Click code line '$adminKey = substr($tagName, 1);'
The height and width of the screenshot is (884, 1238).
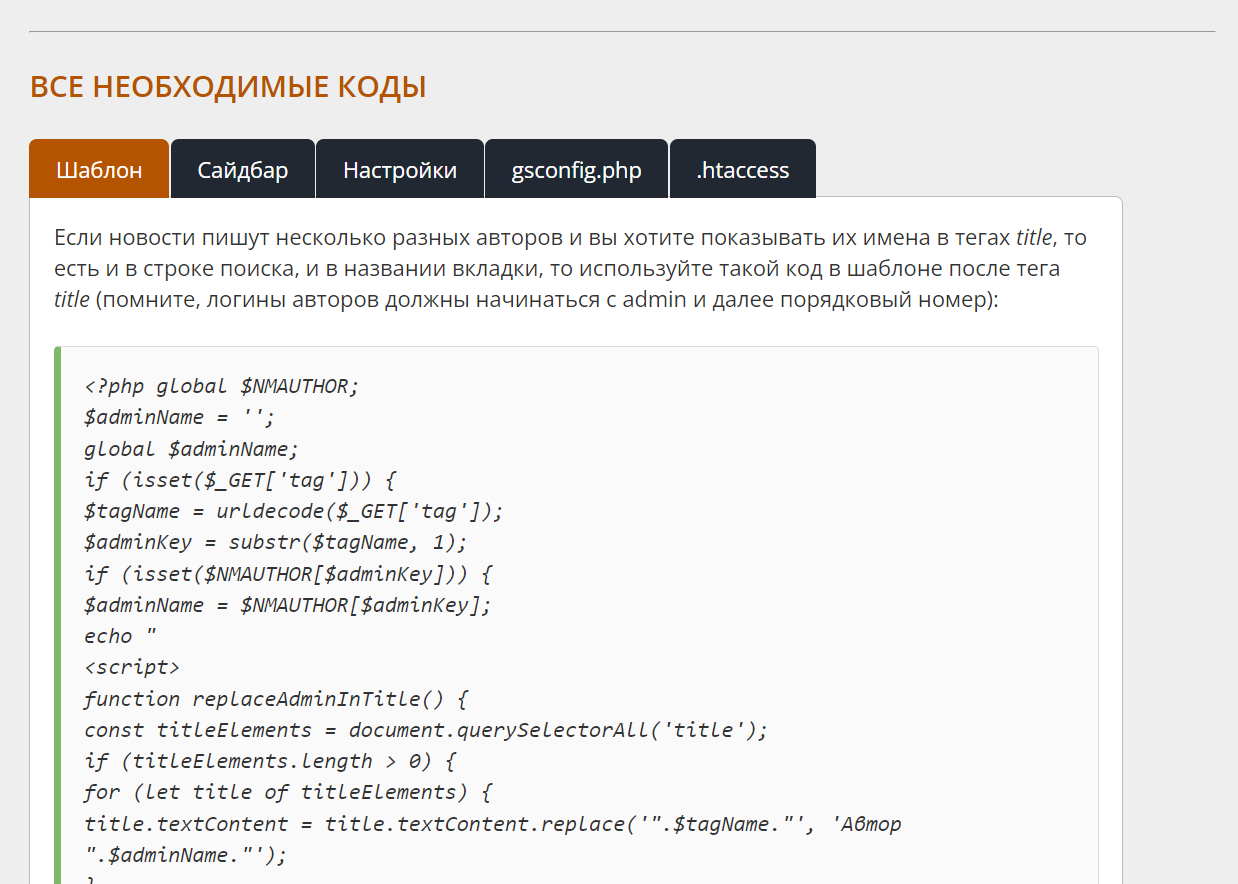pos(276,542)
